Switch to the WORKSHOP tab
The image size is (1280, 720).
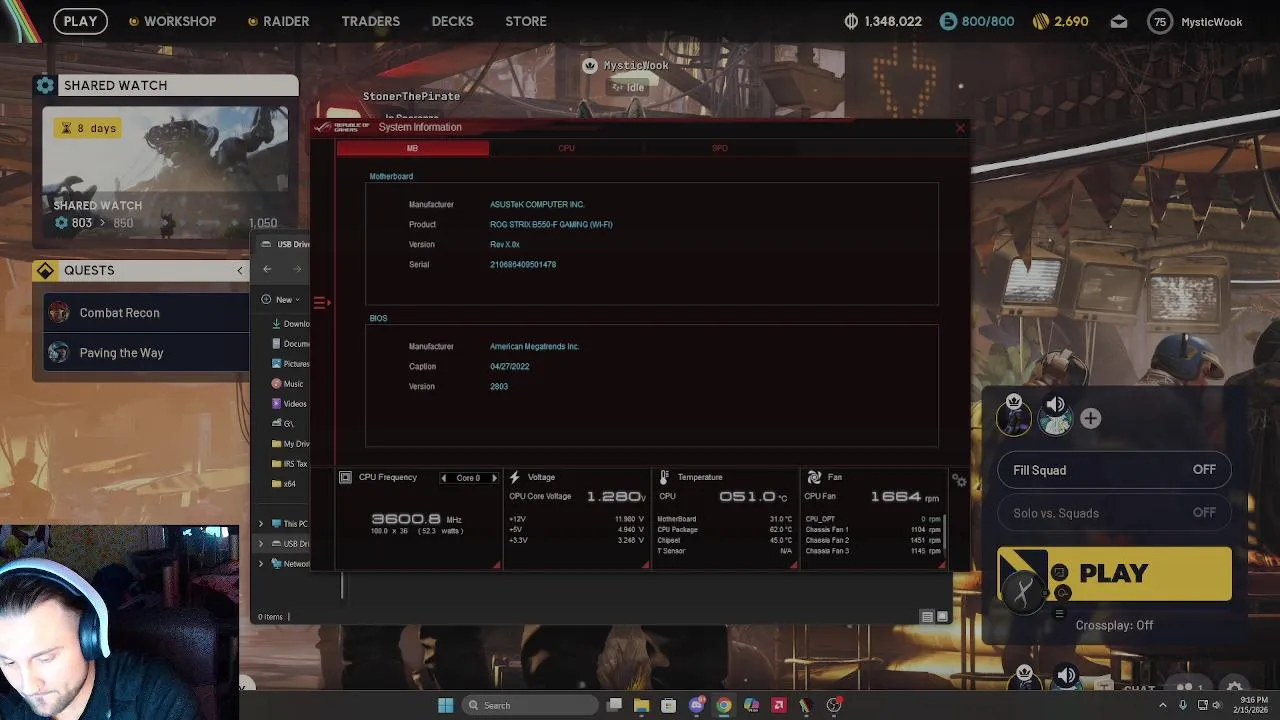172,21
